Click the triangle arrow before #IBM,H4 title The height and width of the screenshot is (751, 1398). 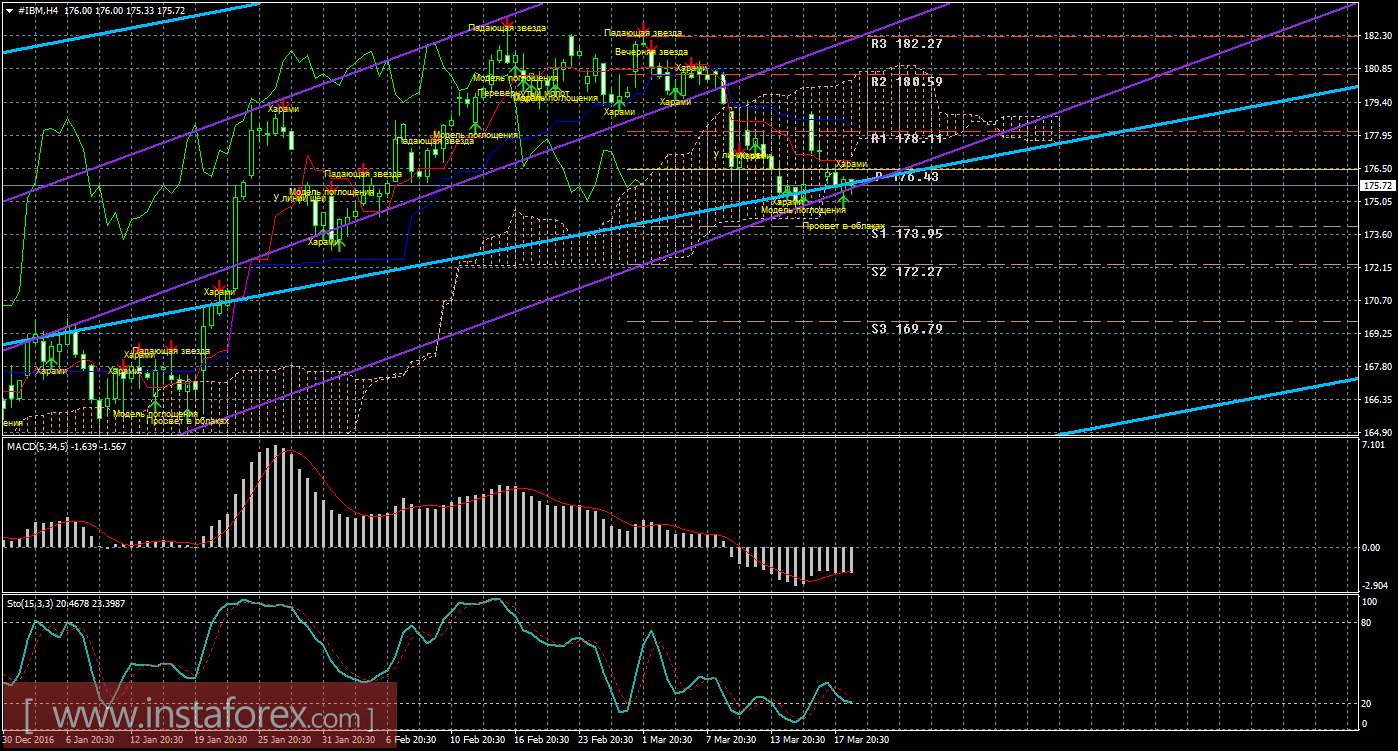(8, 10)
